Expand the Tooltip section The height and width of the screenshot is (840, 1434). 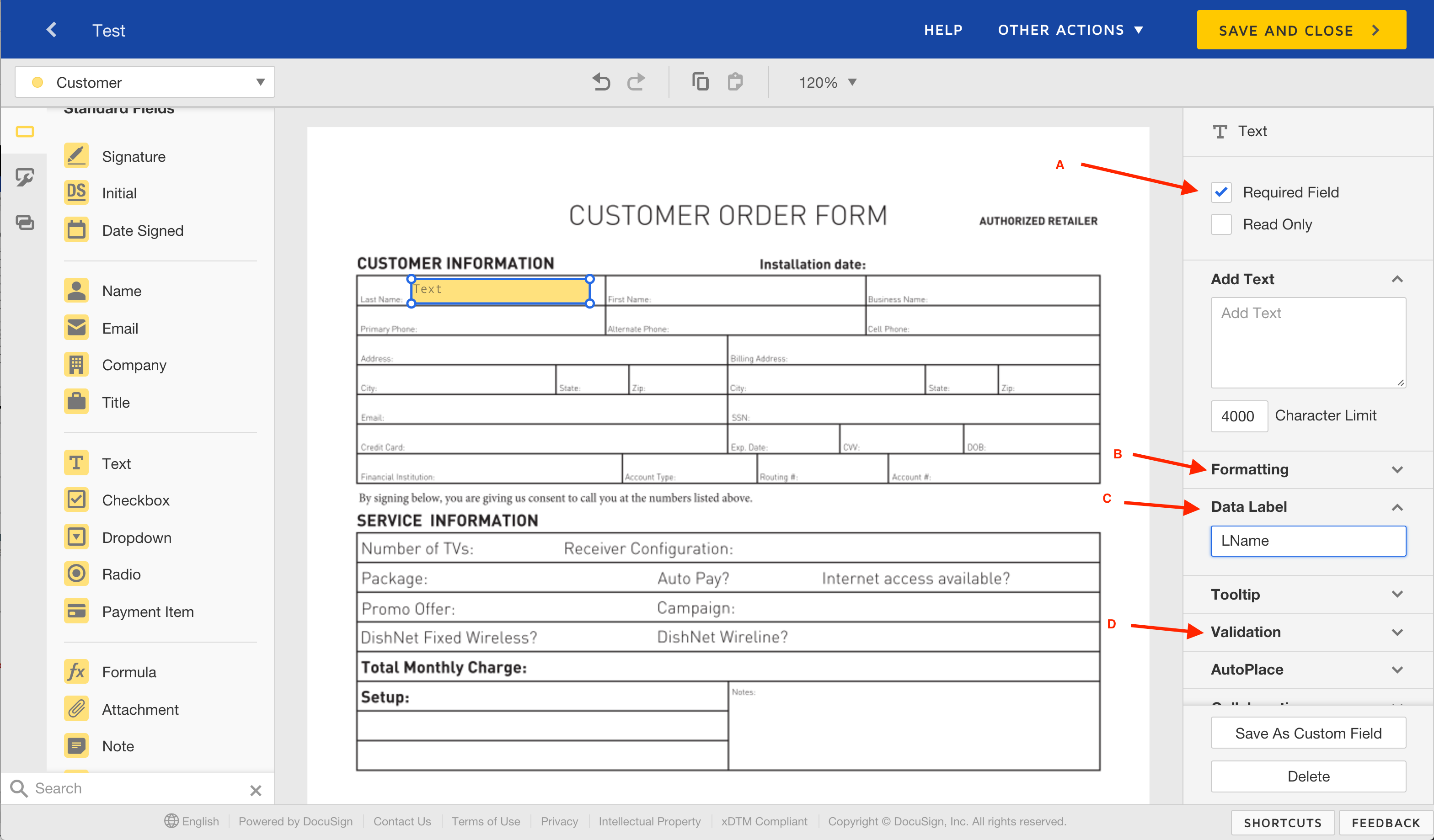[1397, 594]
